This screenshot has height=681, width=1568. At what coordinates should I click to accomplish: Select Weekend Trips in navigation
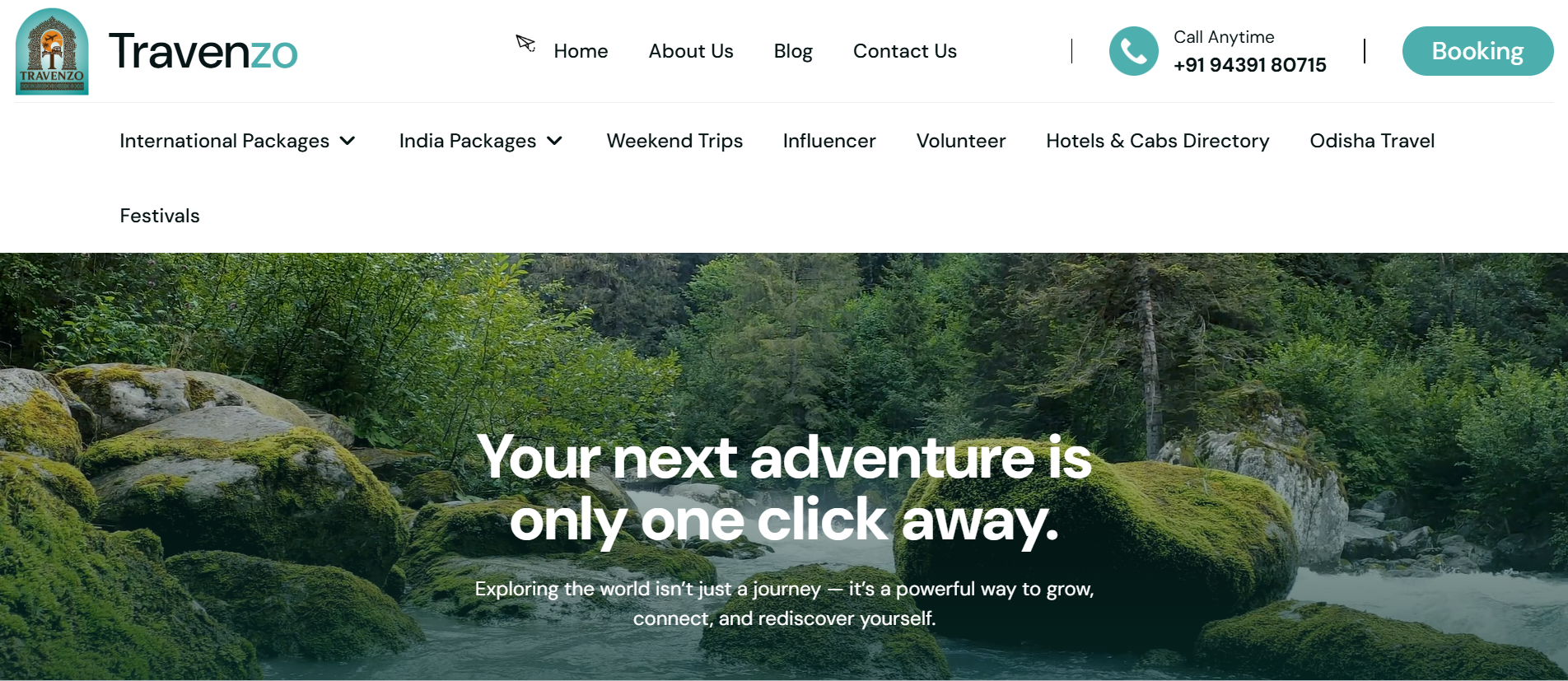click(x=674, y=141)
